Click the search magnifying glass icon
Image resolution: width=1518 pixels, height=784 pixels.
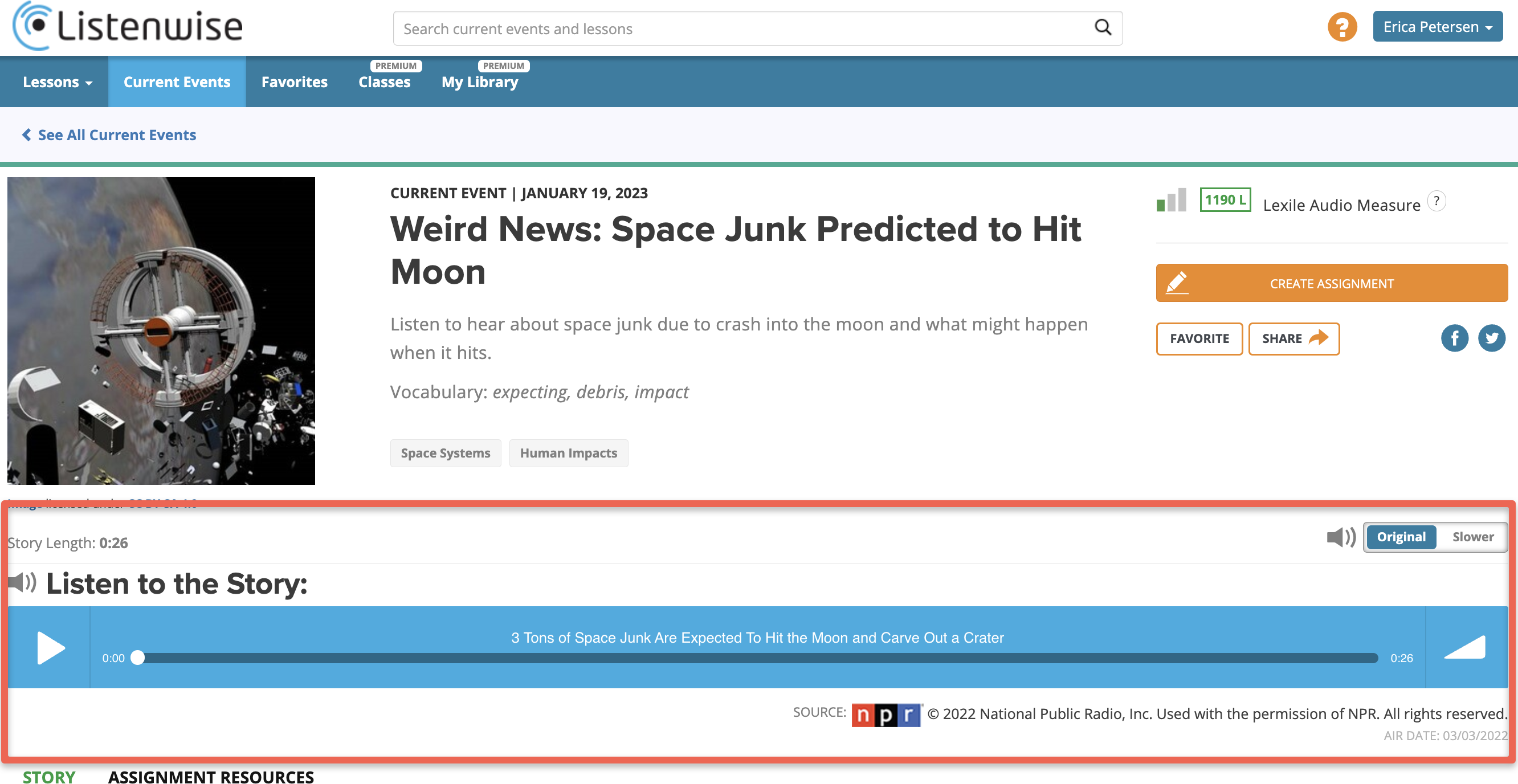pos(1102,28)
